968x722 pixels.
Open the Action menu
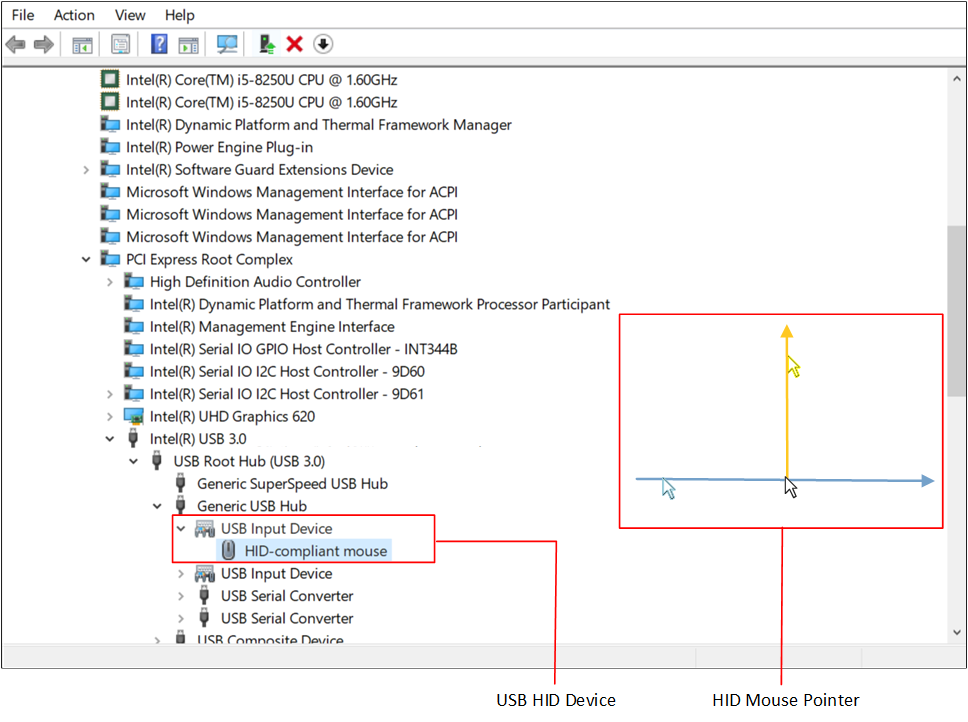click(x=74, y=15)
